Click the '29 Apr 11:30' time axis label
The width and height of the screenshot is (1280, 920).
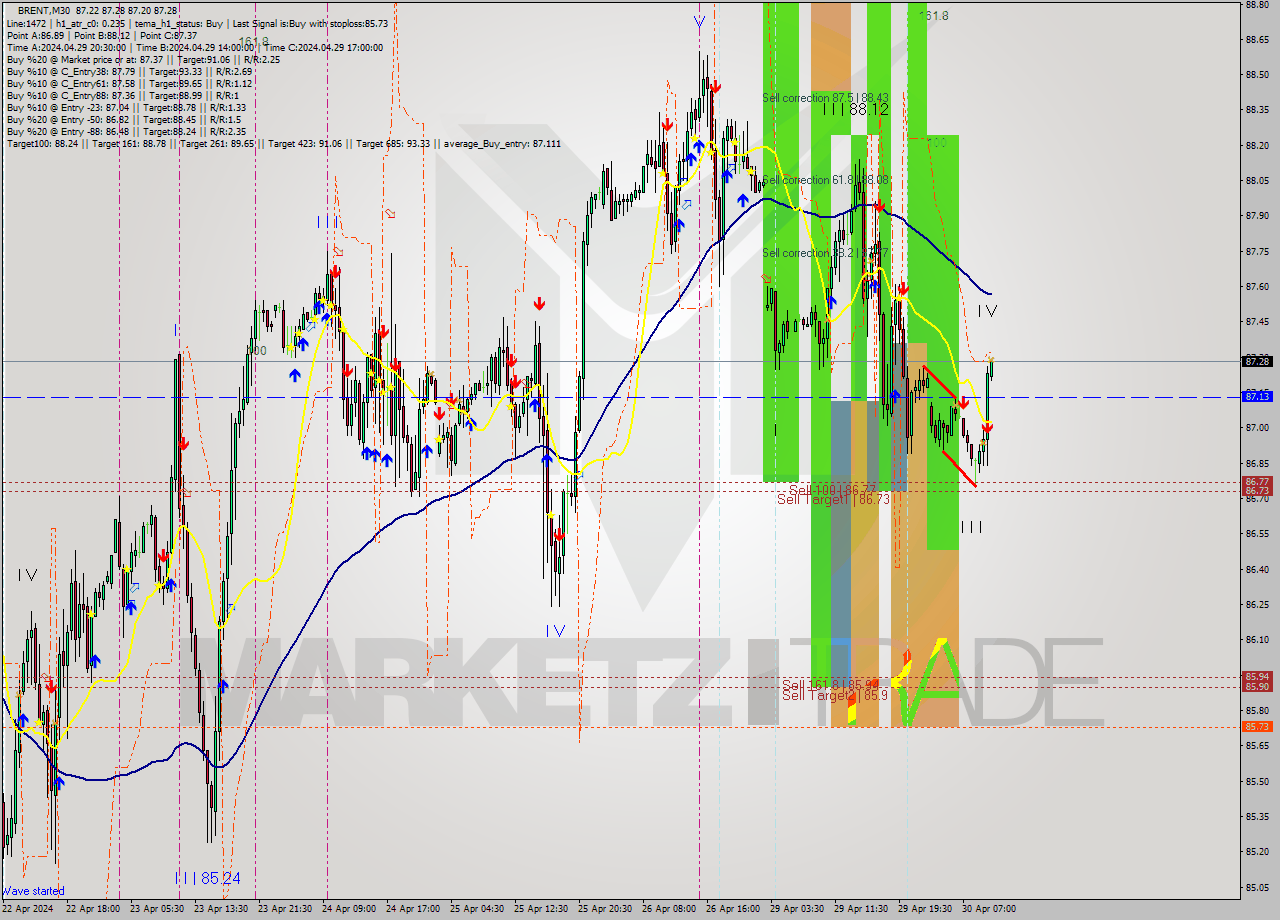(862, 909)
